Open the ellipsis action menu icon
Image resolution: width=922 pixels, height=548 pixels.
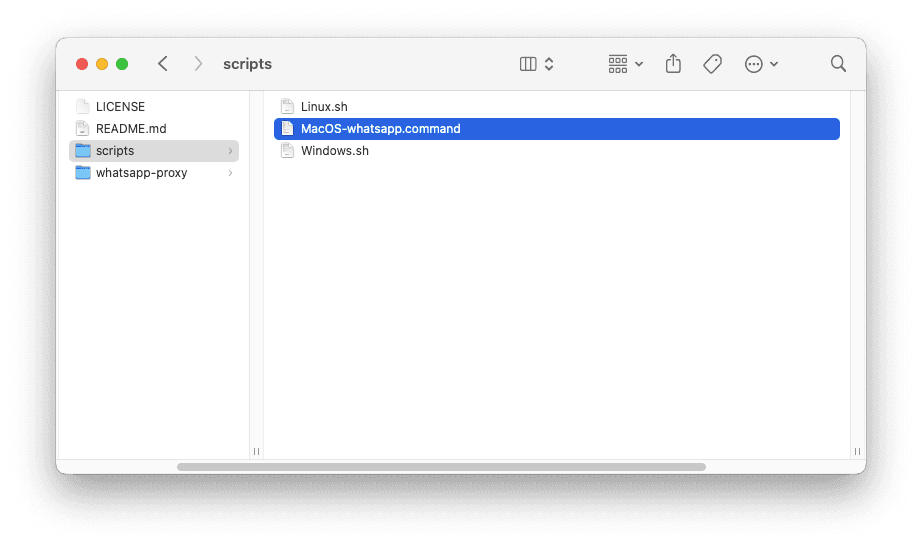(x=753, y=64)
